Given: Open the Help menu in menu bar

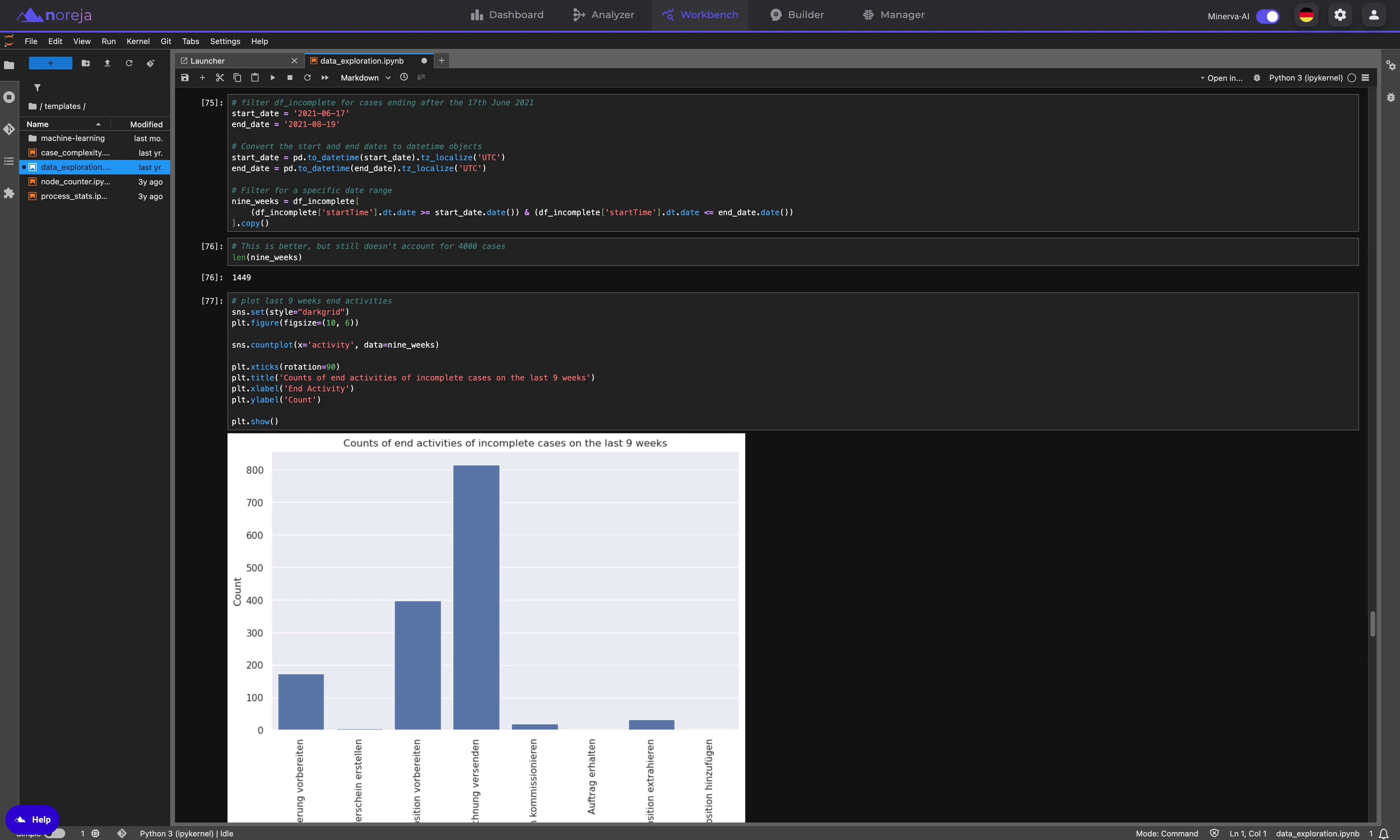Looking at the screenshot, I should pos(259,41).
